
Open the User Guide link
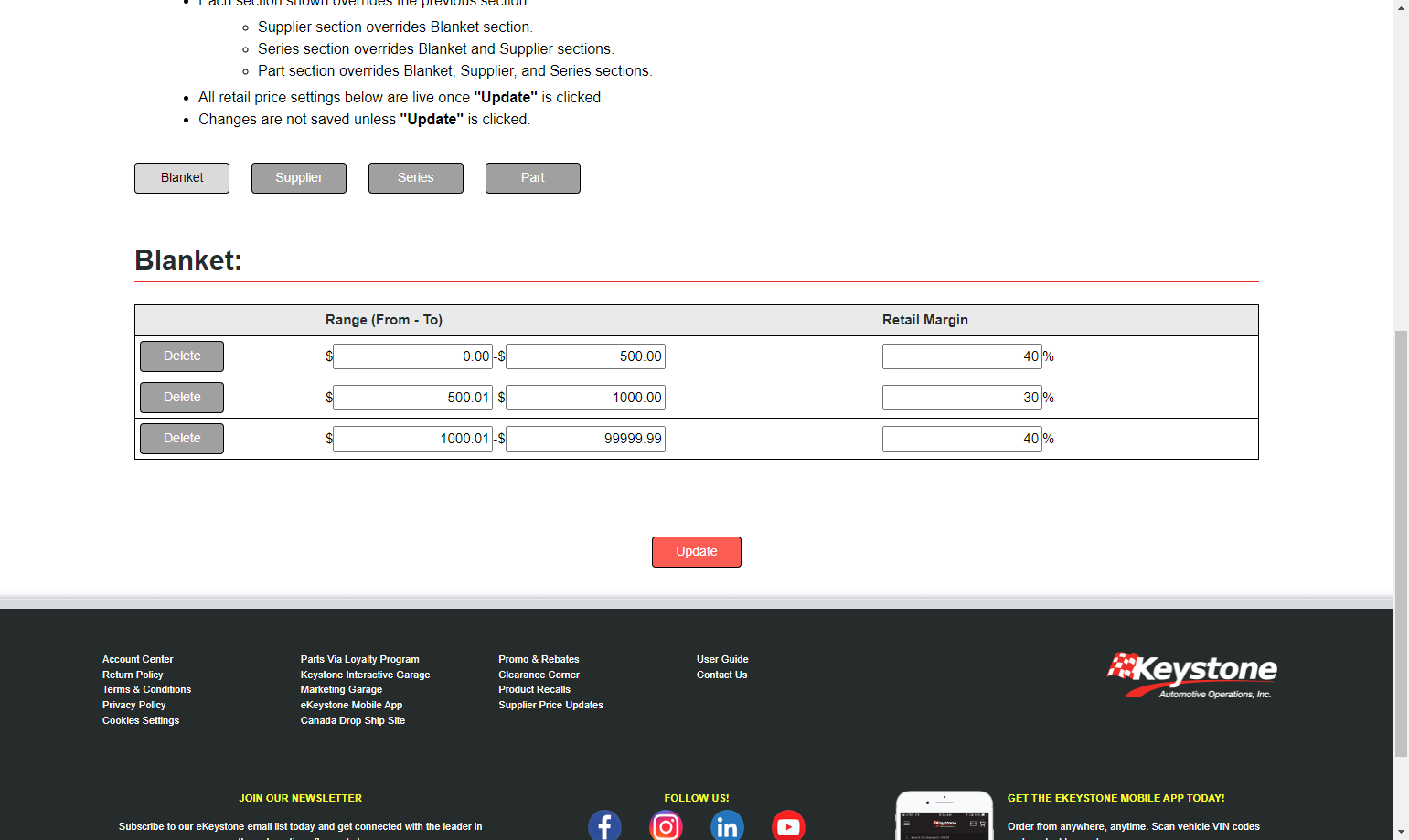722,659
